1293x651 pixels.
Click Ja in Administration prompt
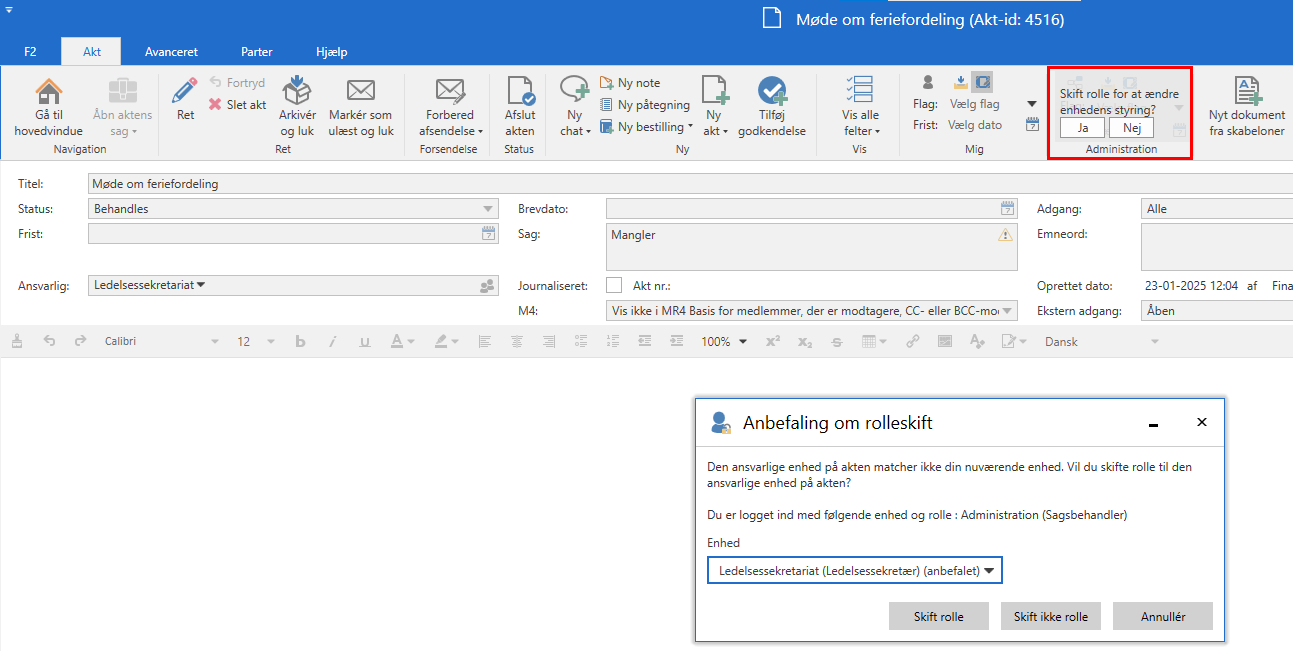tap(1082, 127)
